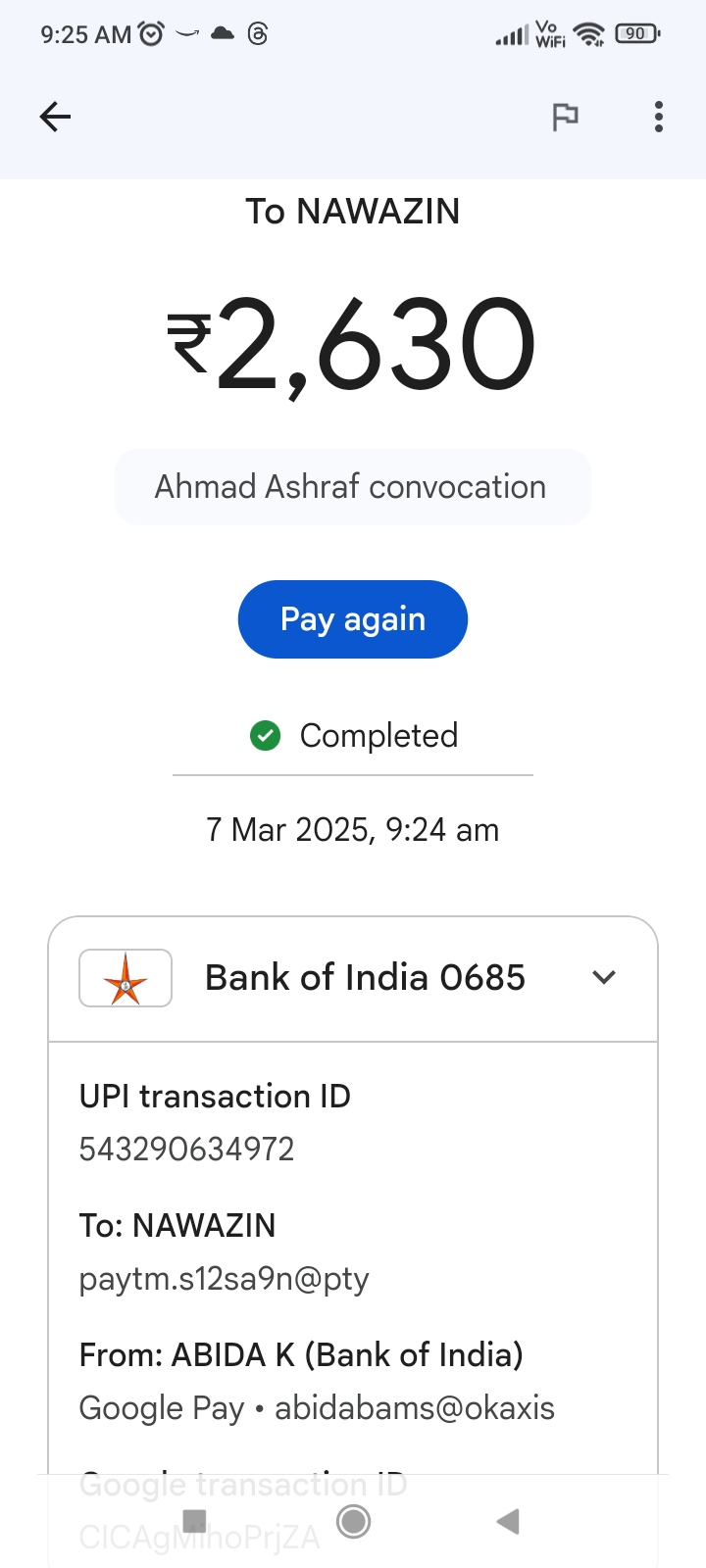Open the three-dot overflow menu
This screenshot has height=1568, width=706.
point(659,118)
